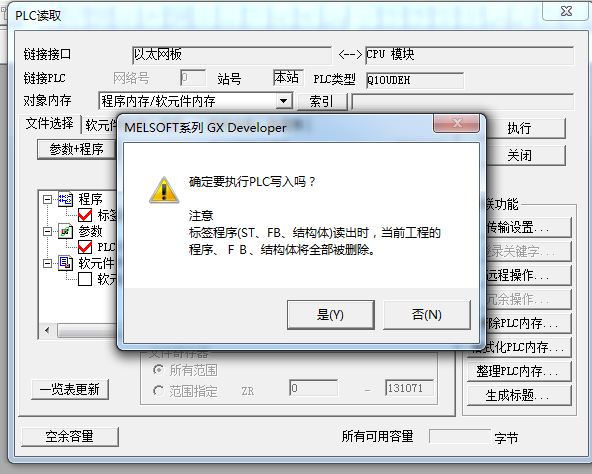Uncheck the red checkbox under 程序
Image resolution: width=592 pixels, height=474 pixels.
point(85,215)
